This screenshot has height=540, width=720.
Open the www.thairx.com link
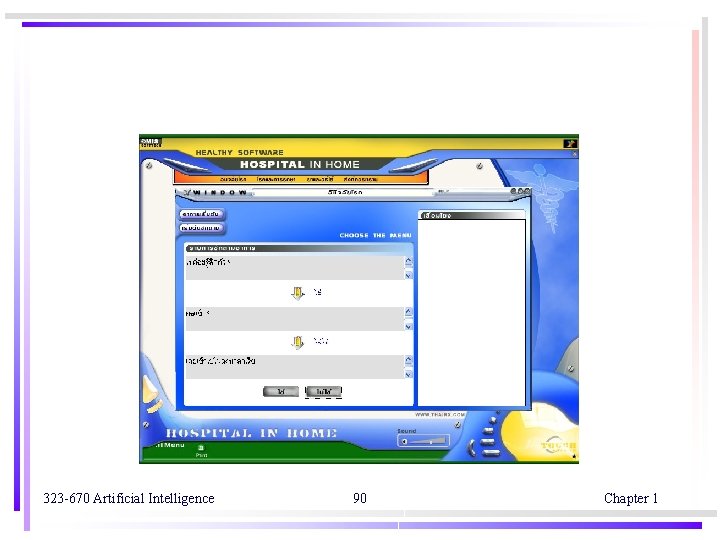click(439, 415)
